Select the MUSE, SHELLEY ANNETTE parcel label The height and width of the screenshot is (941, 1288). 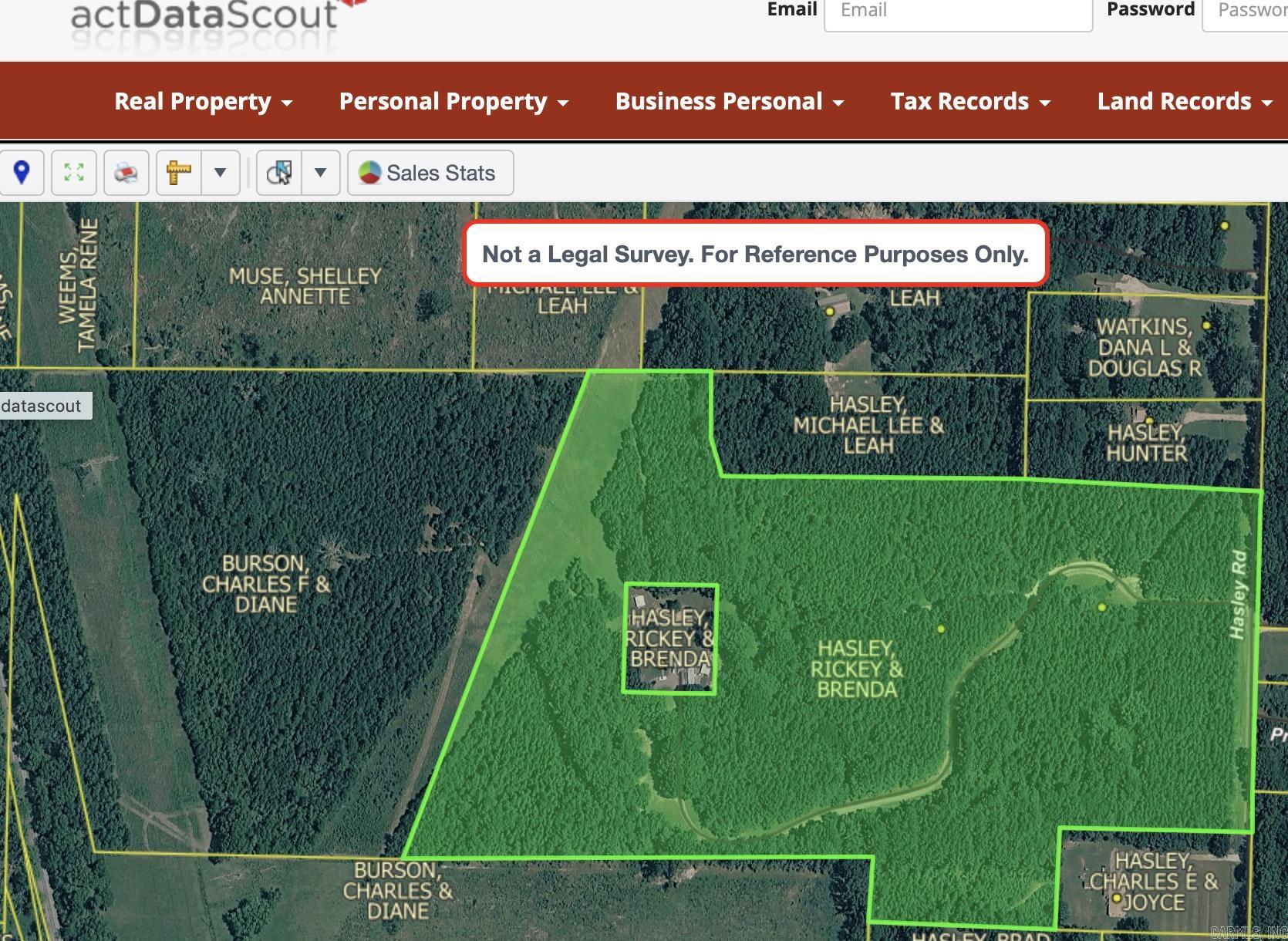[305, 286]
